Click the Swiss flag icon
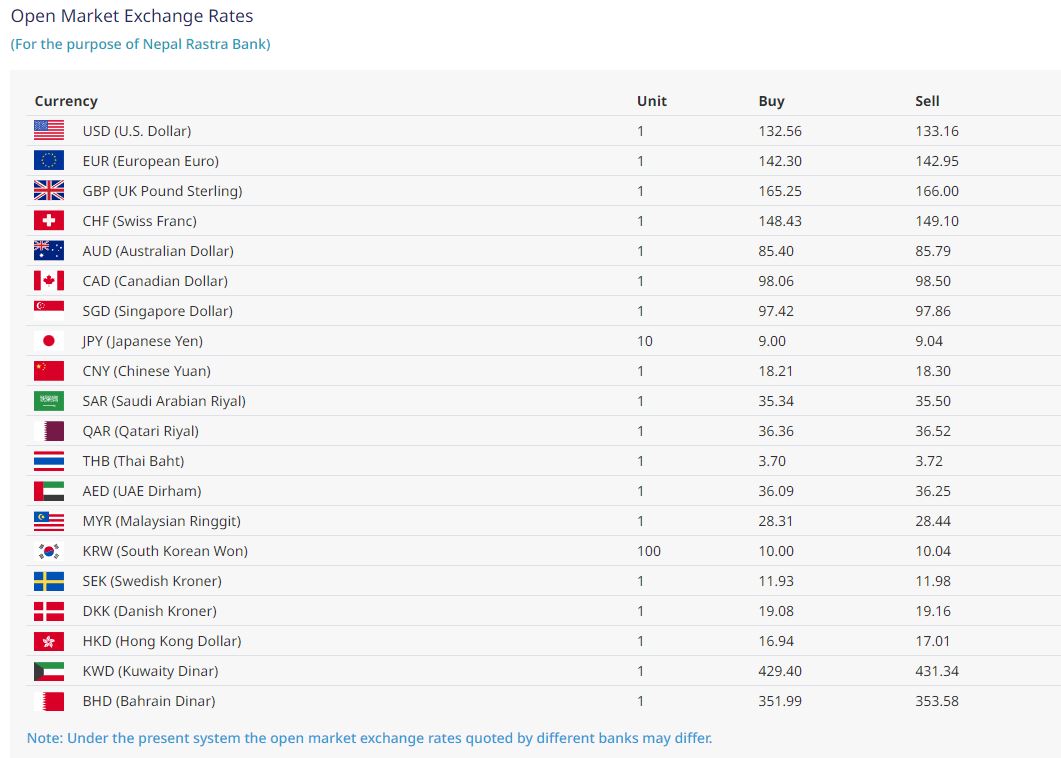This screenshot has width=1061, height=758. click(x=49, y=221)
